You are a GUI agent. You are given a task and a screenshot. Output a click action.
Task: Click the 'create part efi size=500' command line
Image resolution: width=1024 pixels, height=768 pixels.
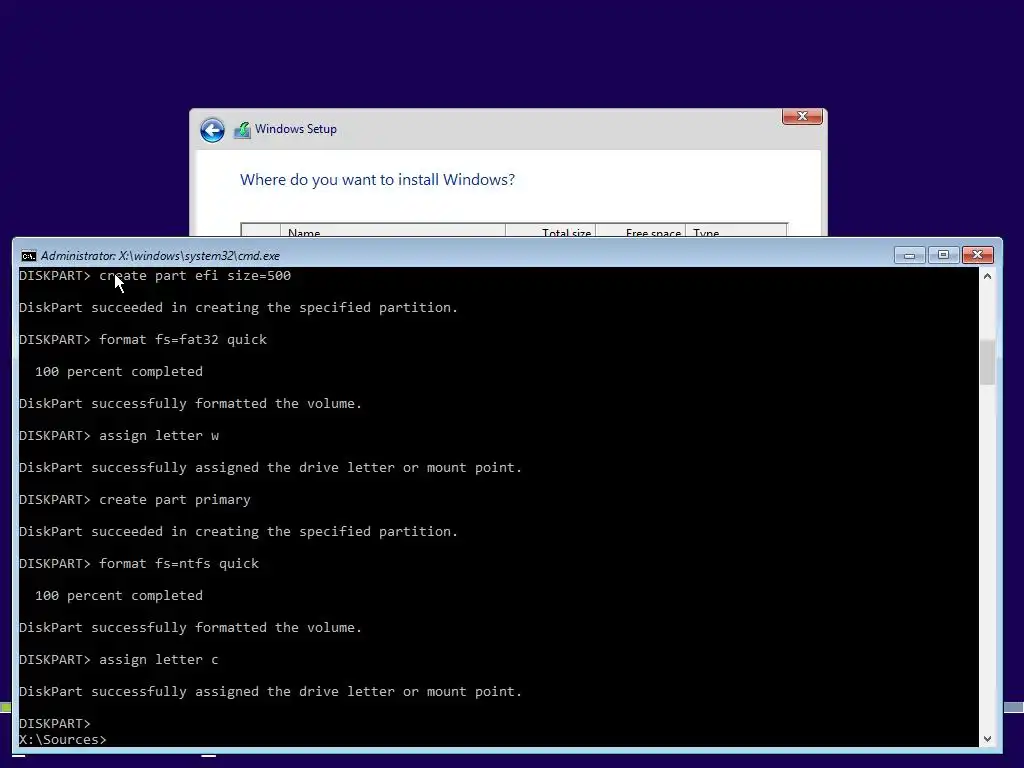(155, 276)
